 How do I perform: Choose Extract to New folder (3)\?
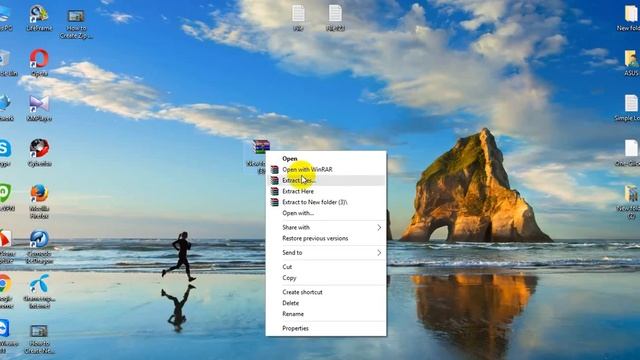(x=315, y=202)
